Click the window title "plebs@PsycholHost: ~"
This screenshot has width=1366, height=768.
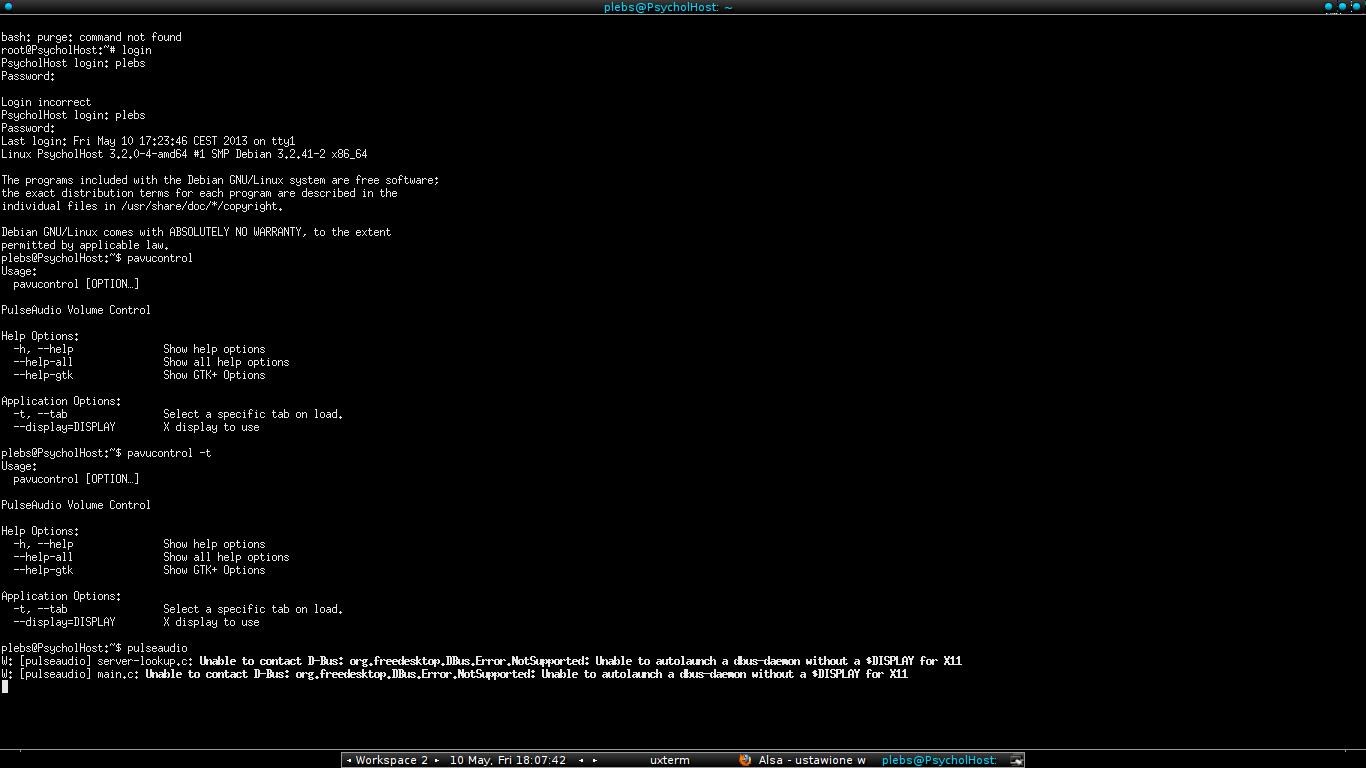668,7
